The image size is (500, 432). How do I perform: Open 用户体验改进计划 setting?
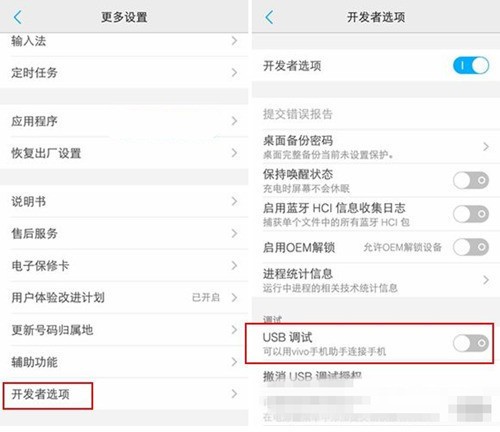[124, 297]
